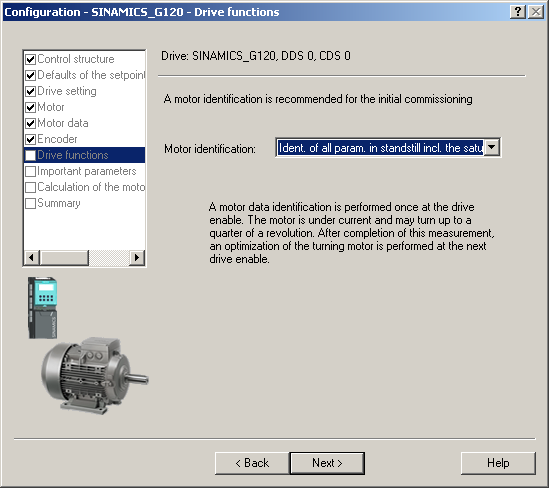
Task: Toggle the Encoder checkbox
Action: pyautogui.click(x=31, y=139)
